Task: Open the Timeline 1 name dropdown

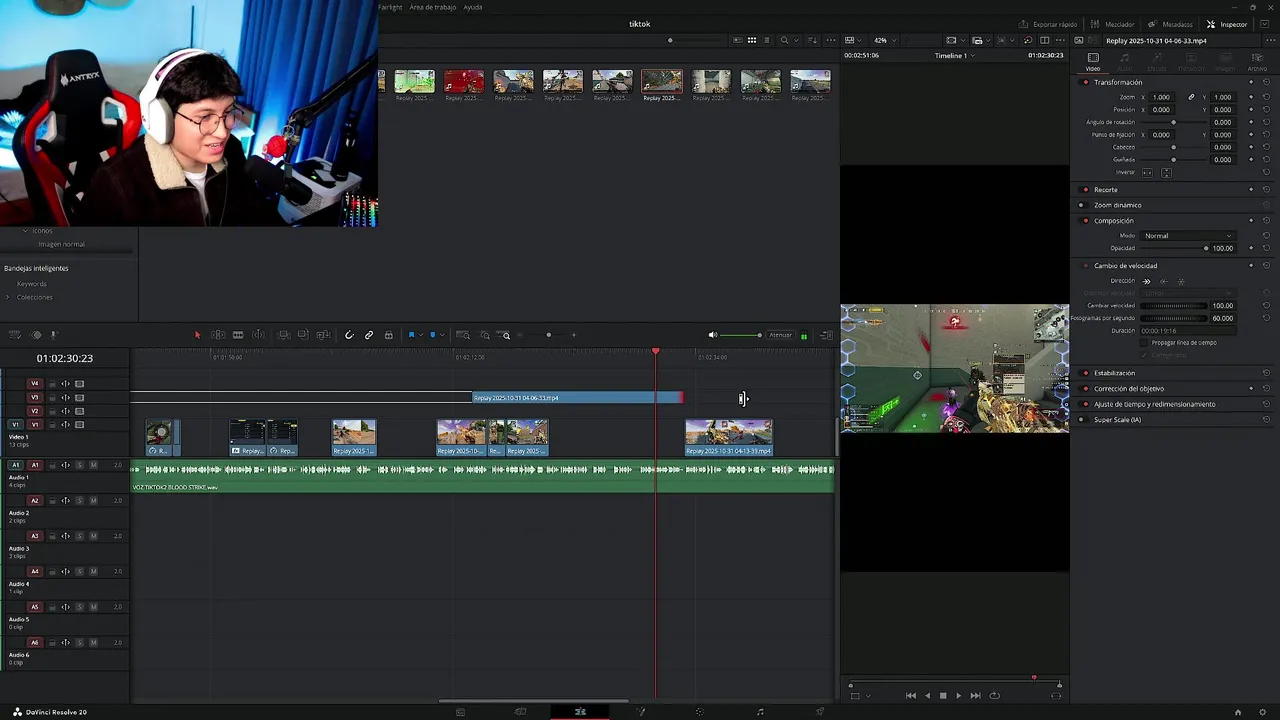Action: [955, 55]
